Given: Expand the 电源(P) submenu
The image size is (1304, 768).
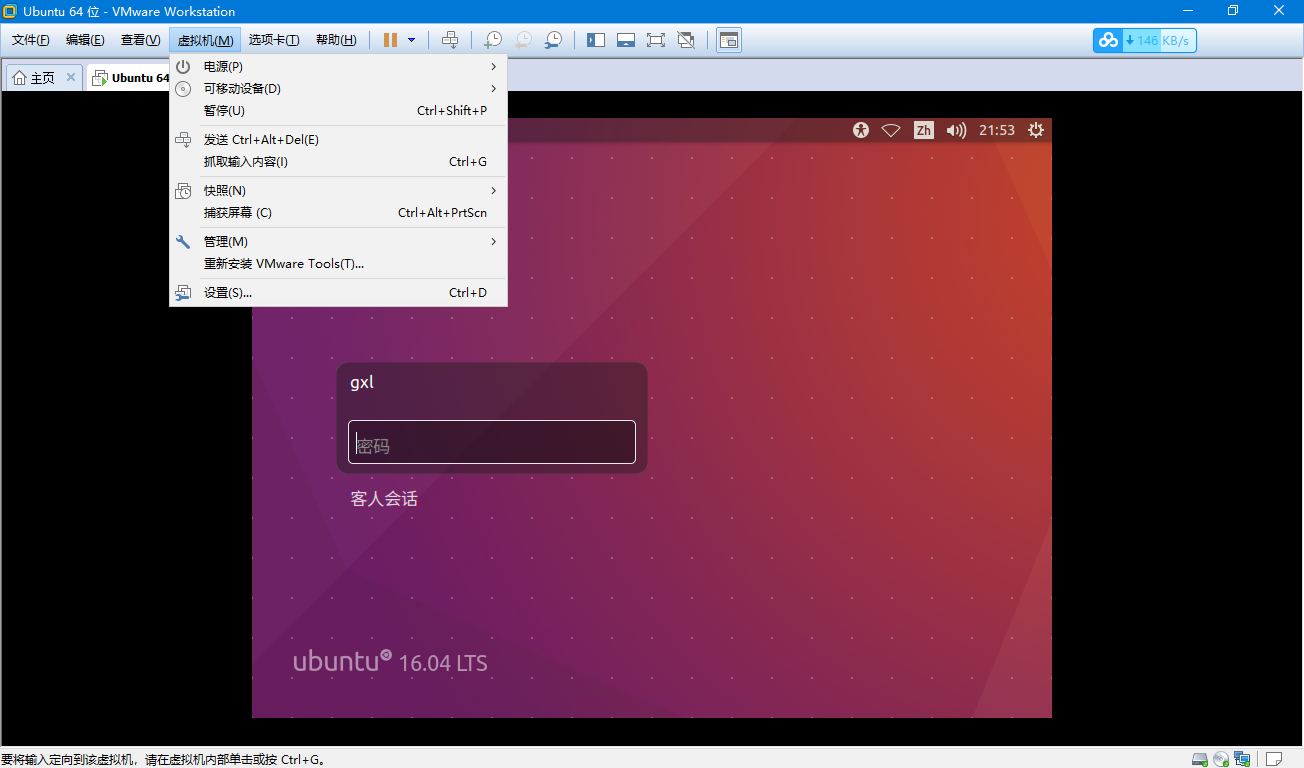Looking at the screenshot, I should pos(338,66).
